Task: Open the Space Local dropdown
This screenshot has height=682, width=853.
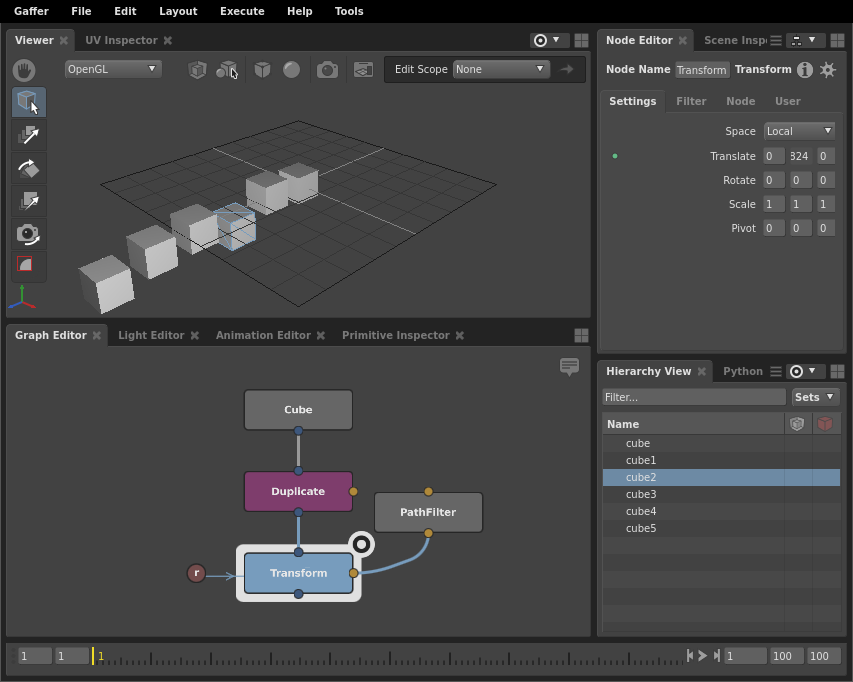Action: (x=799, y=131)
